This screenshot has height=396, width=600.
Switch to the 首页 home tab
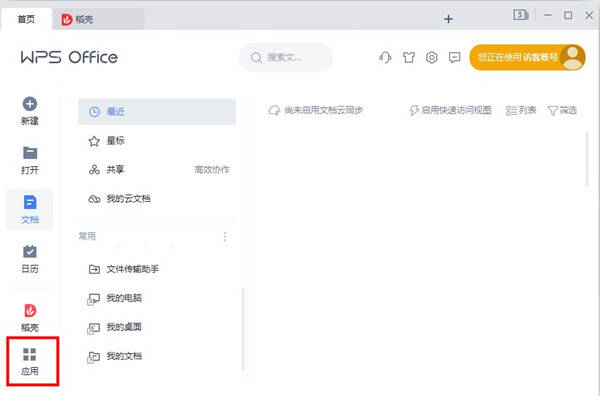pos(26,19)
